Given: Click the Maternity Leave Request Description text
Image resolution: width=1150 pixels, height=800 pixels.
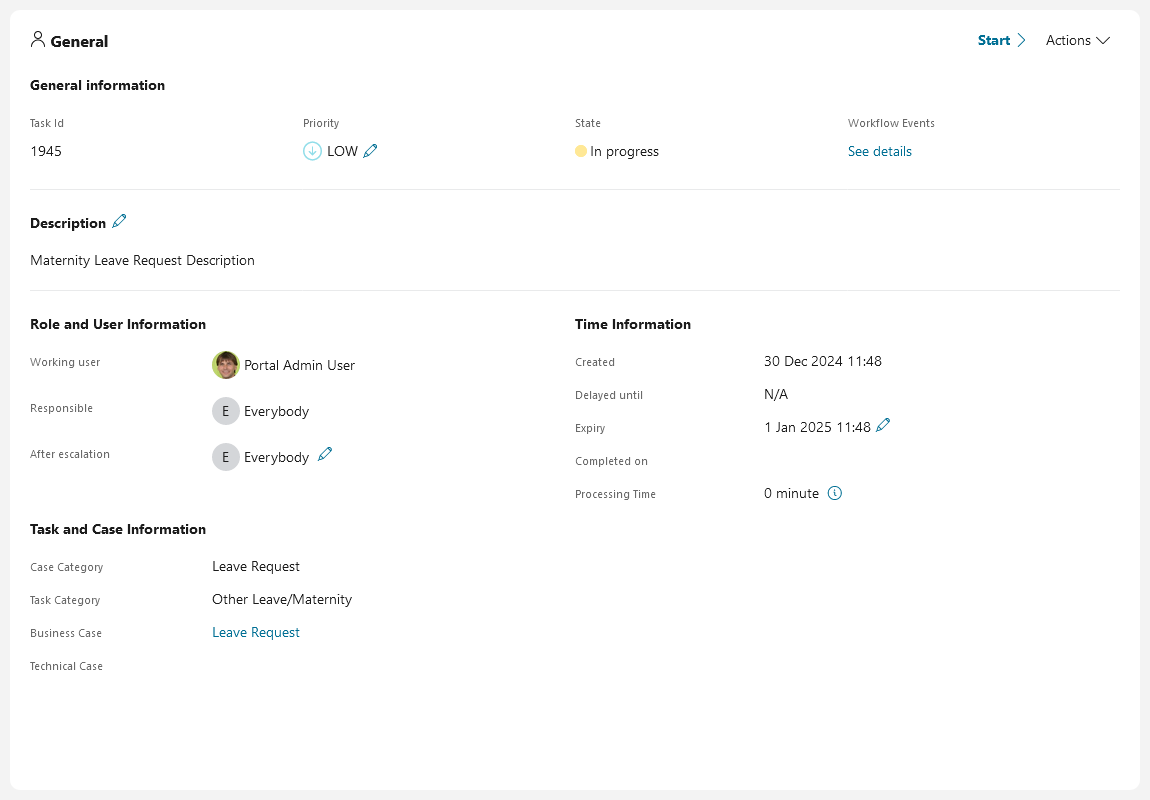Looking at the screenshot, I should coord(142,260).
